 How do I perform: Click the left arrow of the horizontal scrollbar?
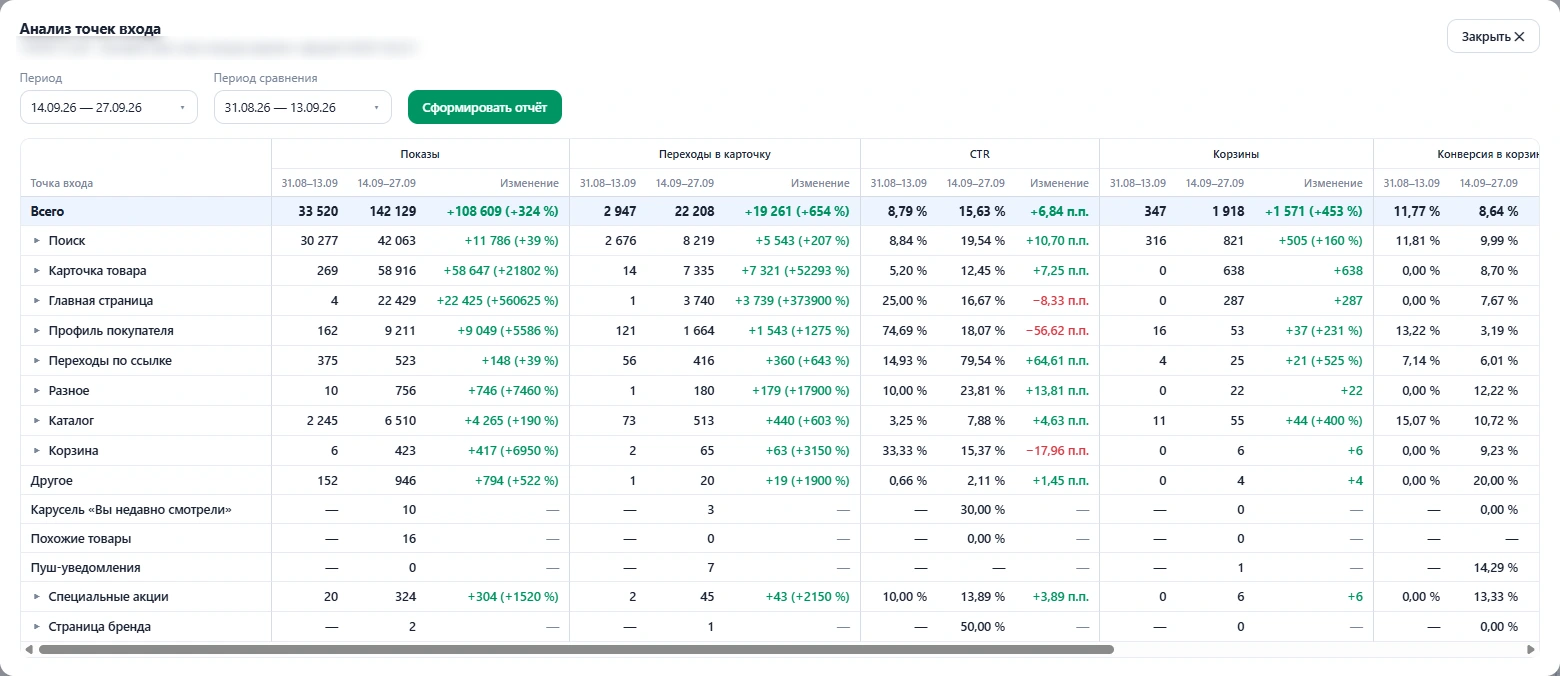pos(29,650)
